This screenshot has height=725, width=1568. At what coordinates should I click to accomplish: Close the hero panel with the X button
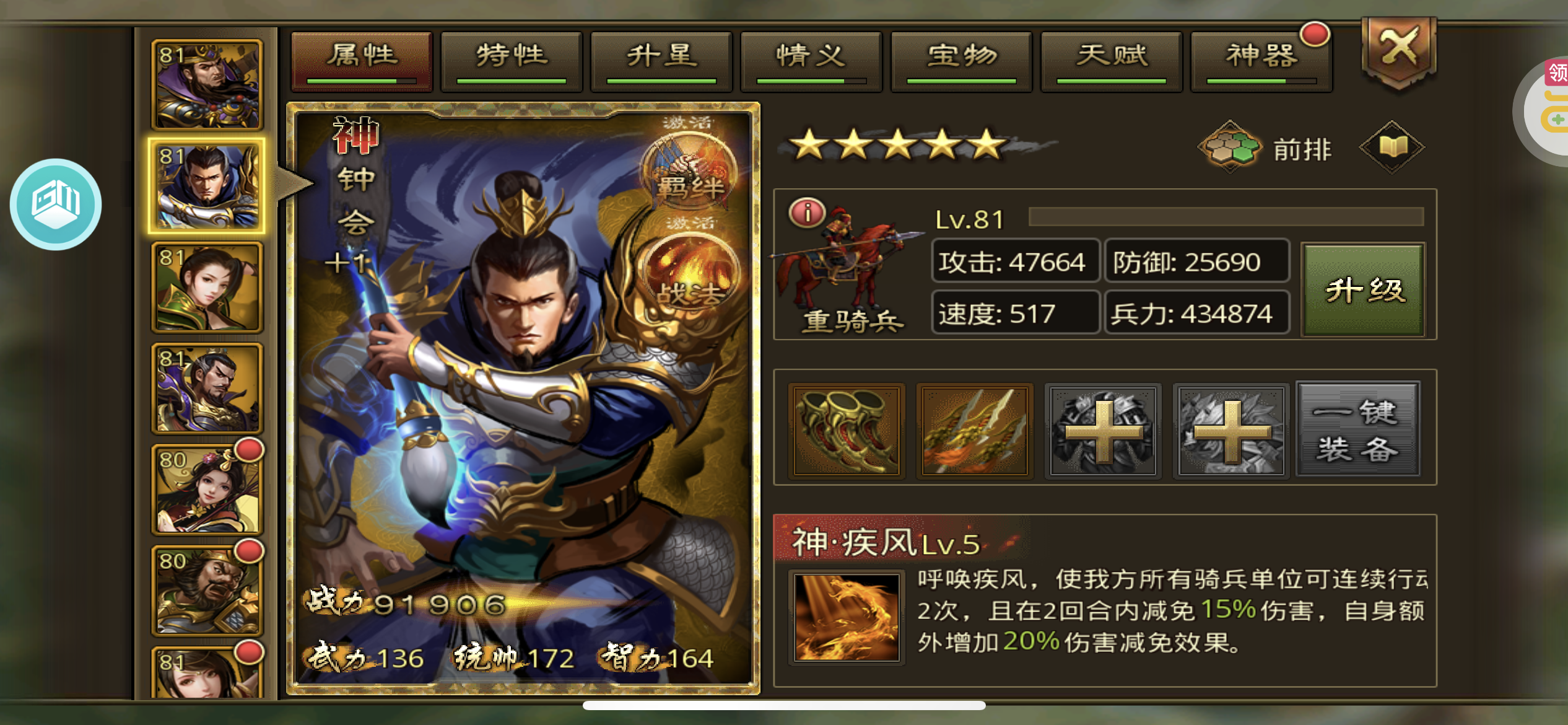click(x=1398, y=51)
